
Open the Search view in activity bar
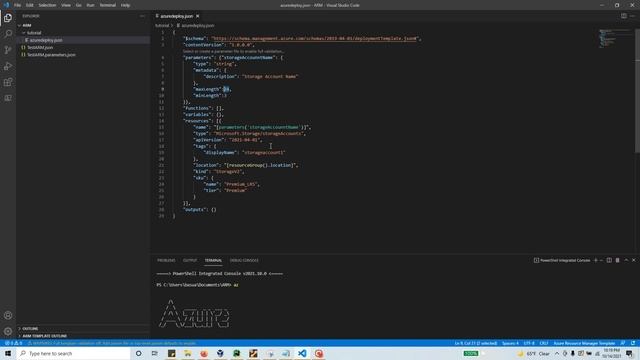coord(8,34)
